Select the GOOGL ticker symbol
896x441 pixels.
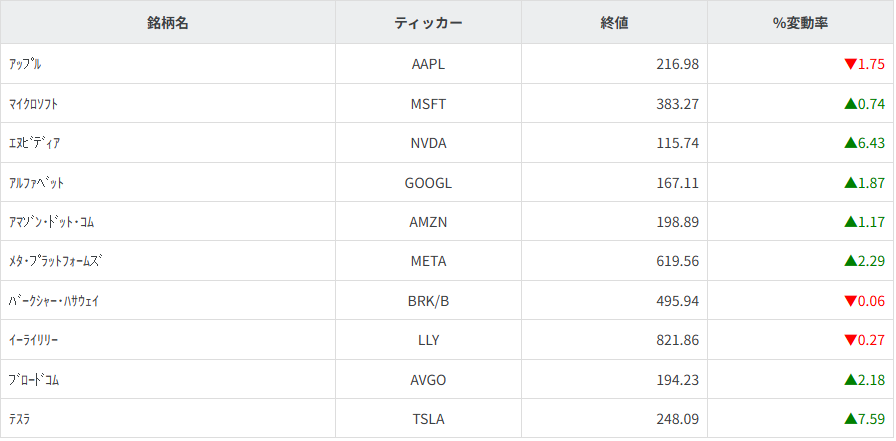[428, 182]
